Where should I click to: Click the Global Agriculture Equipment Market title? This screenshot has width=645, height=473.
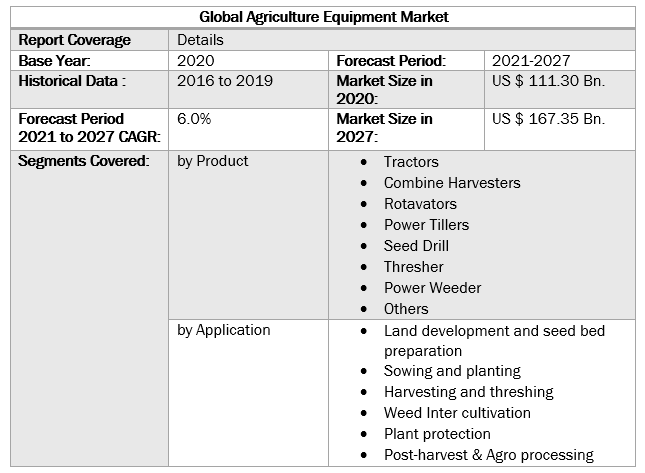click(324, 17)
